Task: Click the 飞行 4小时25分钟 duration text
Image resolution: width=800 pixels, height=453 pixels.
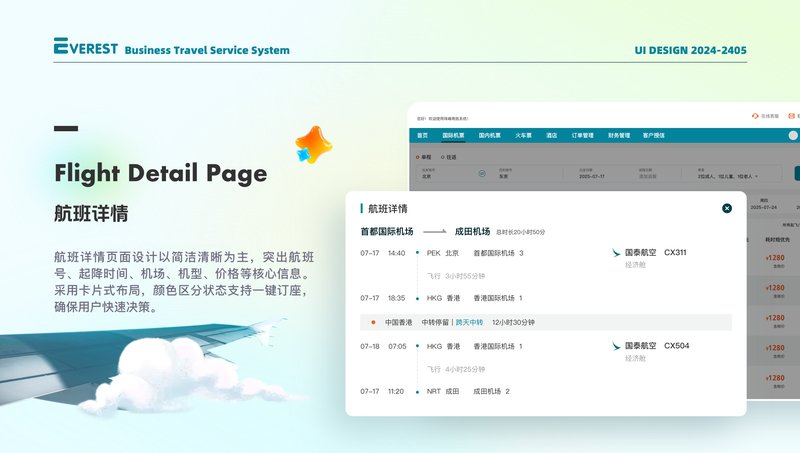Action: click(x=456, y=369)
